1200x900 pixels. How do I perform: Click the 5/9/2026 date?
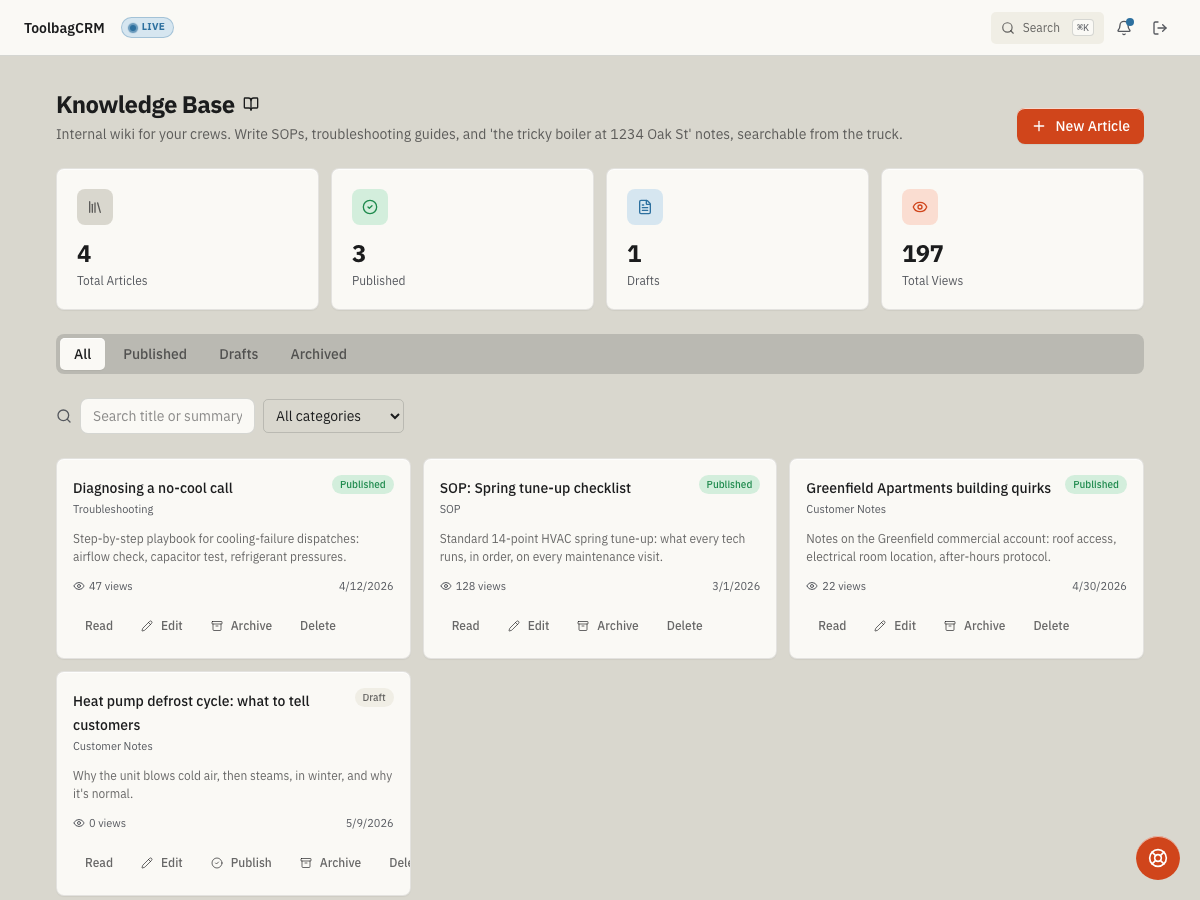[370, 823]
